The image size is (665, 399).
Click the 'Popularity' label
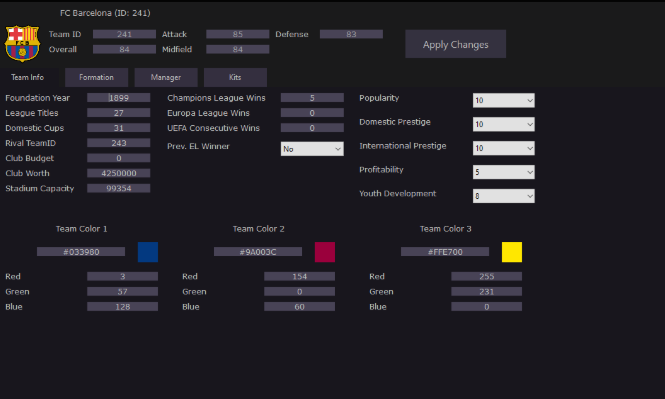tap(379, 98)
